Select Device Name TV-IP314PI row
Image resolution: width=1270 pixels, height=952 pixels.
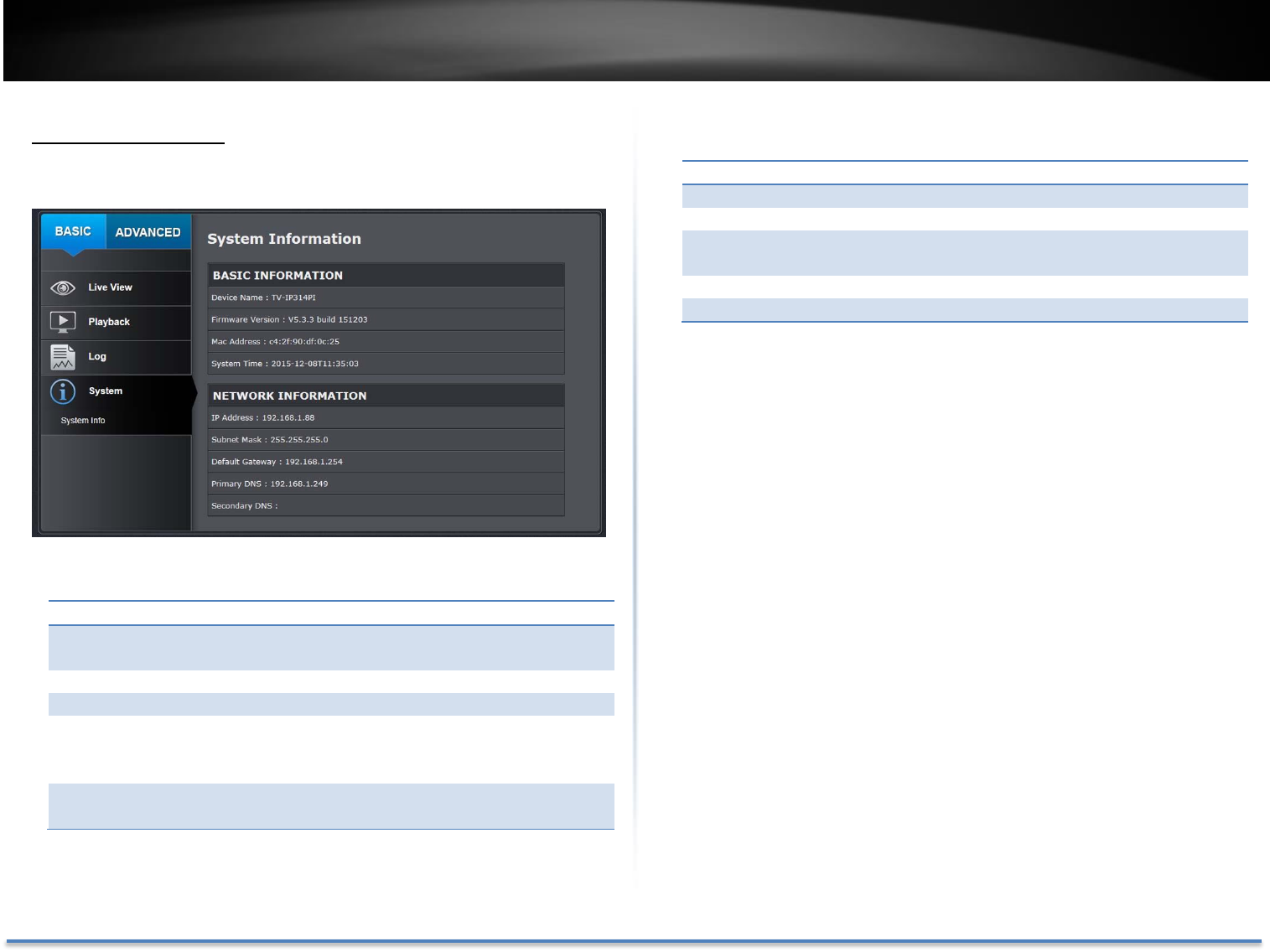coord(386,297)
